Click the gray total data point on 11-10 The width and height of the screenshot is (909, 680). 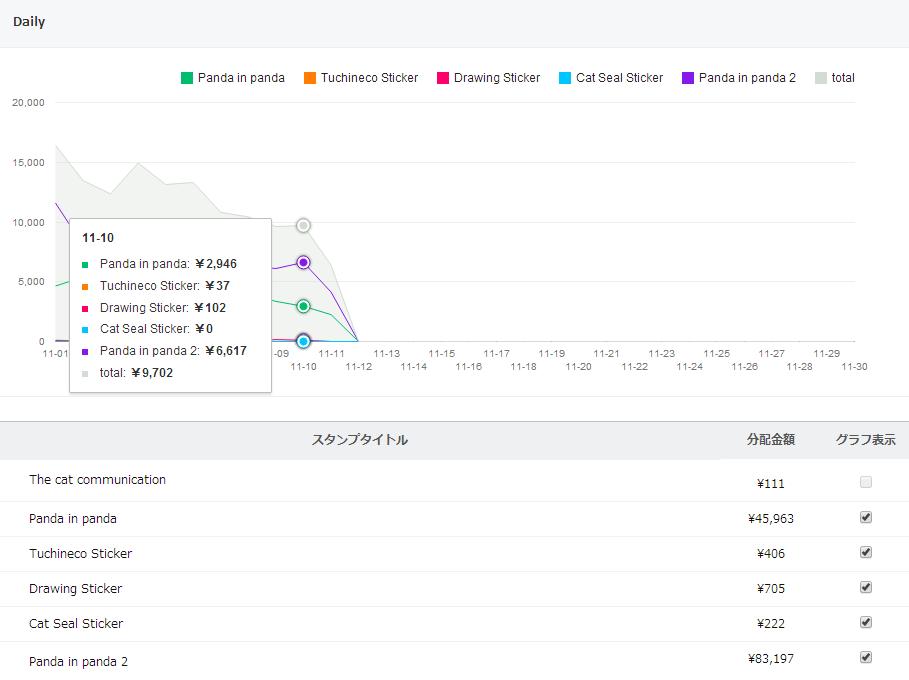(x=303, y=226)
